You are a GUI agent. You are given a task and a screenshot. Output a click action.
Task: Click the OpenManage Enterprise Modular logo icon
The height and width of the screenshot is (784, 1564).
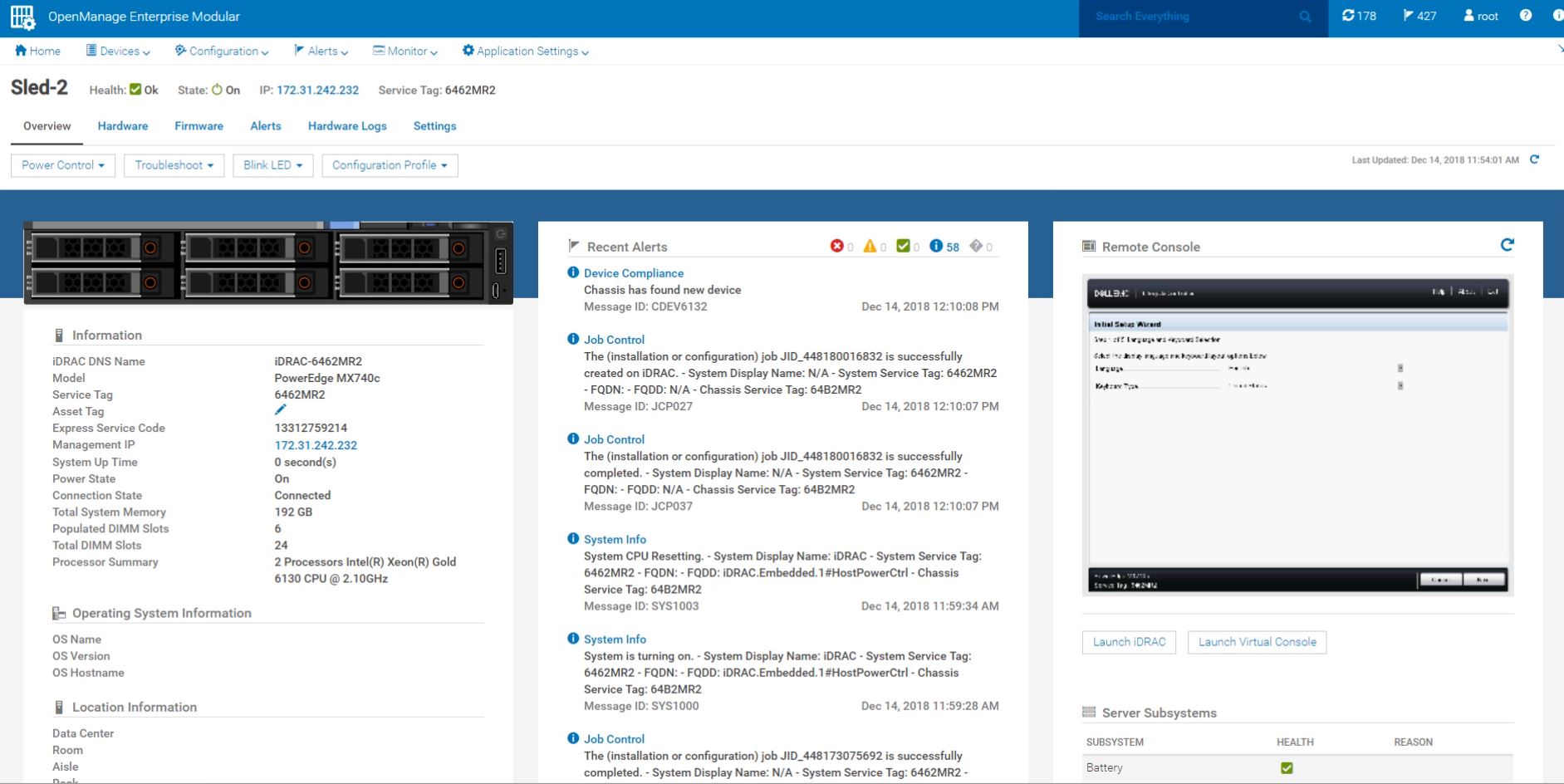22,17
